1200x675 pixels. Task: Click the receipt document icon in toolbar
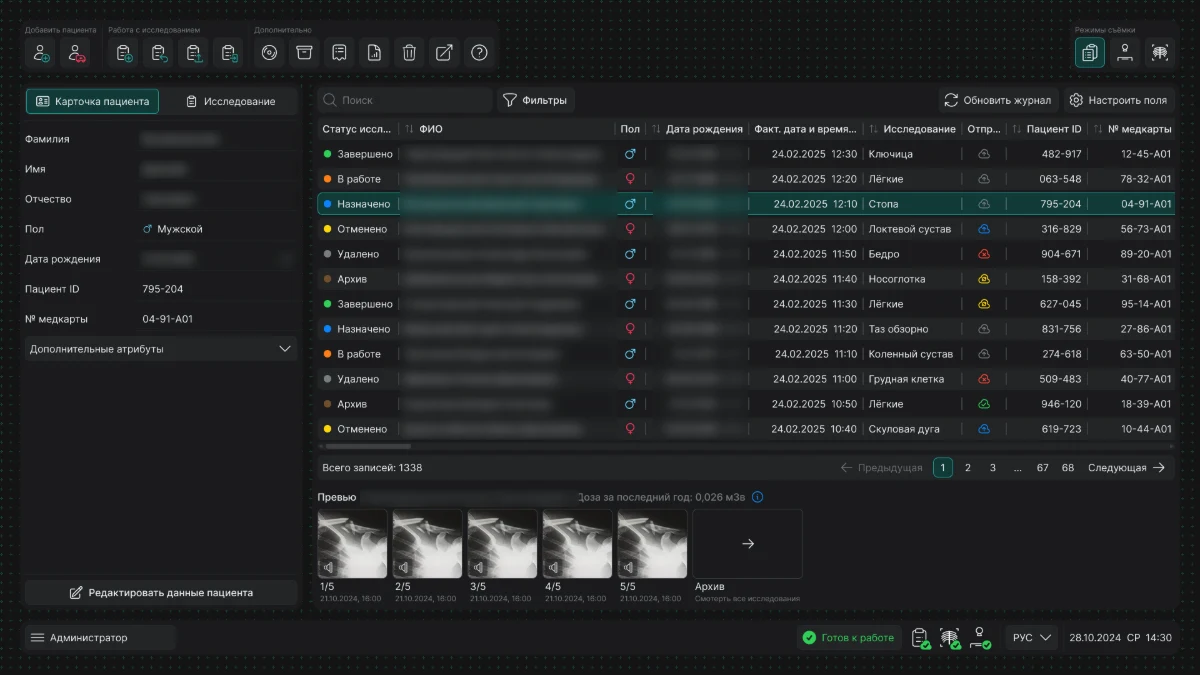(340, 53)
